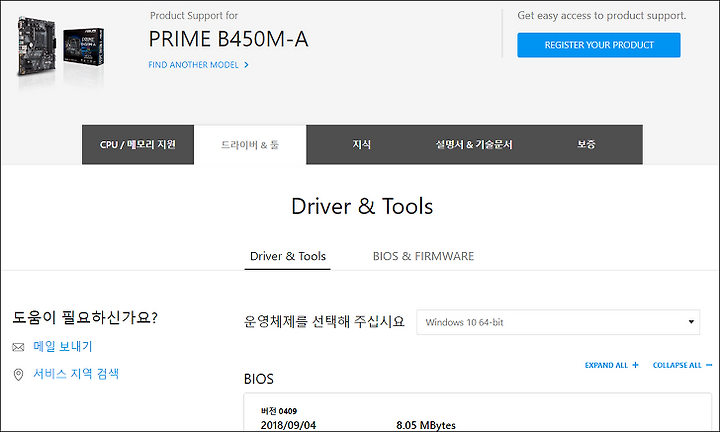Click the 도움이 필요하신가요? heading
Screen dimensions: 720x432
pyautogui.click(x=85, y=317)
